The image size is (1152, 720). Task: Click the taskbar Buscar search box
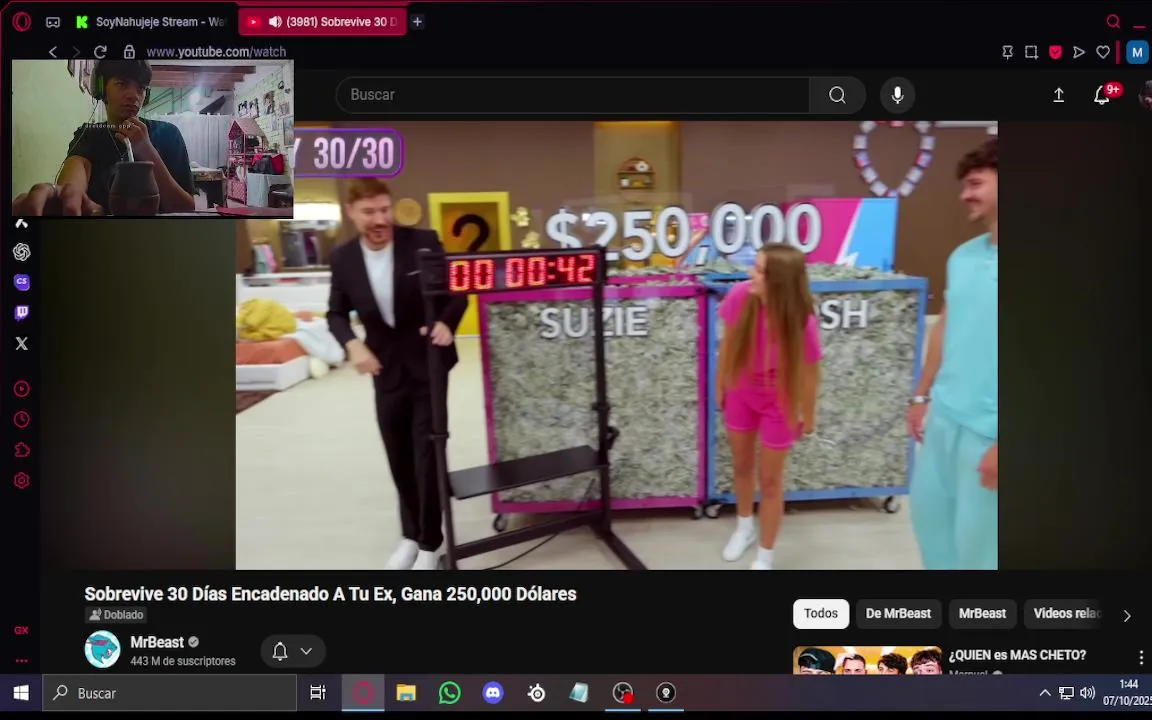tap(169, 693)
